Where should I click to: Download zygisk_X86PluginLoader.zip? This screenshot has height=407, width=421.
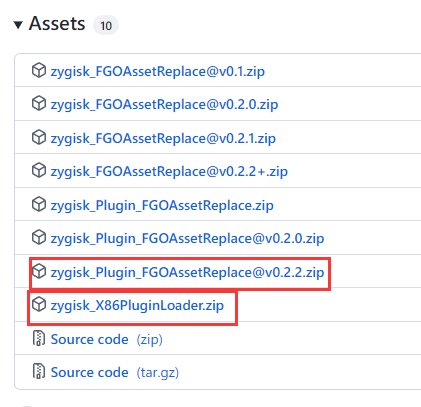[x=137, y=305]
